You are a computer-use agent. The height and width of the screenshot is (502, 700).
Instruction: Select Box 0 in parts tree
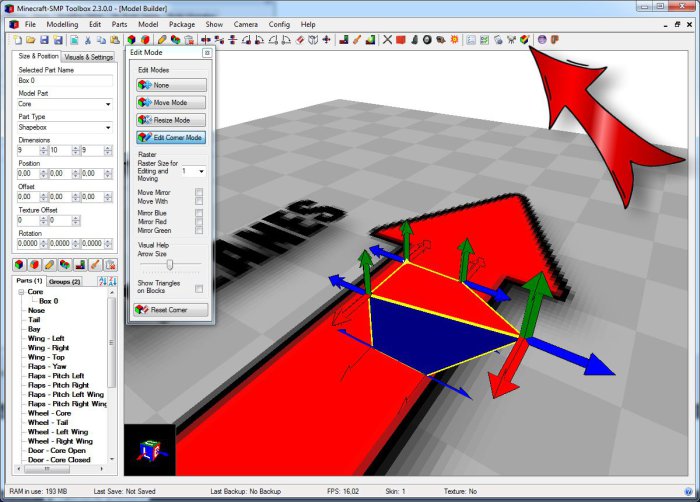[x=49, y=301]
